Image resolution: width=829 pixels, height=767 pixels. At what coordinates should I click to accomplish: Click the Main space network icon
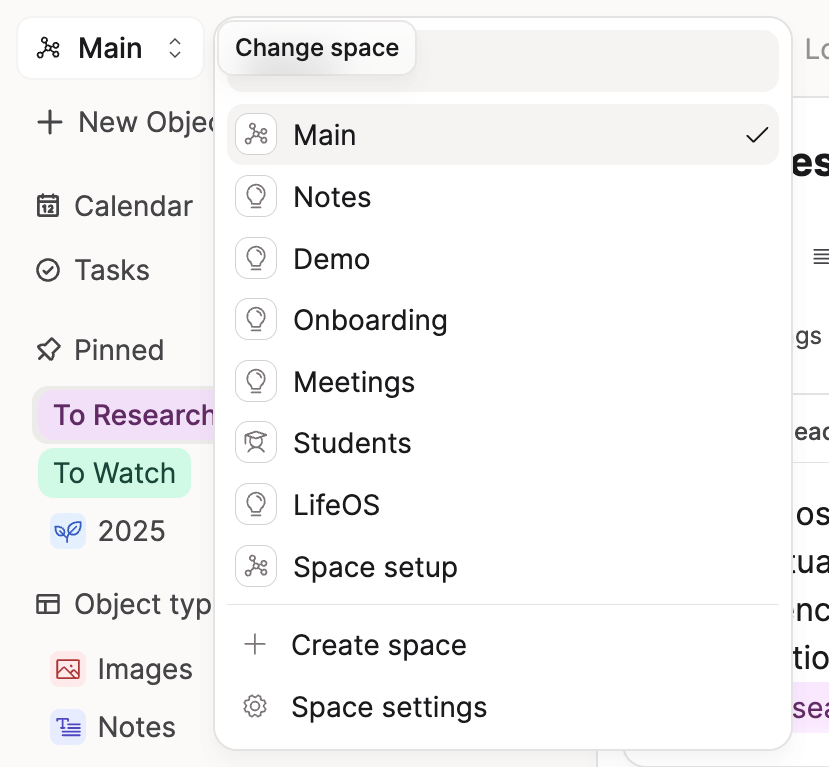256,135
